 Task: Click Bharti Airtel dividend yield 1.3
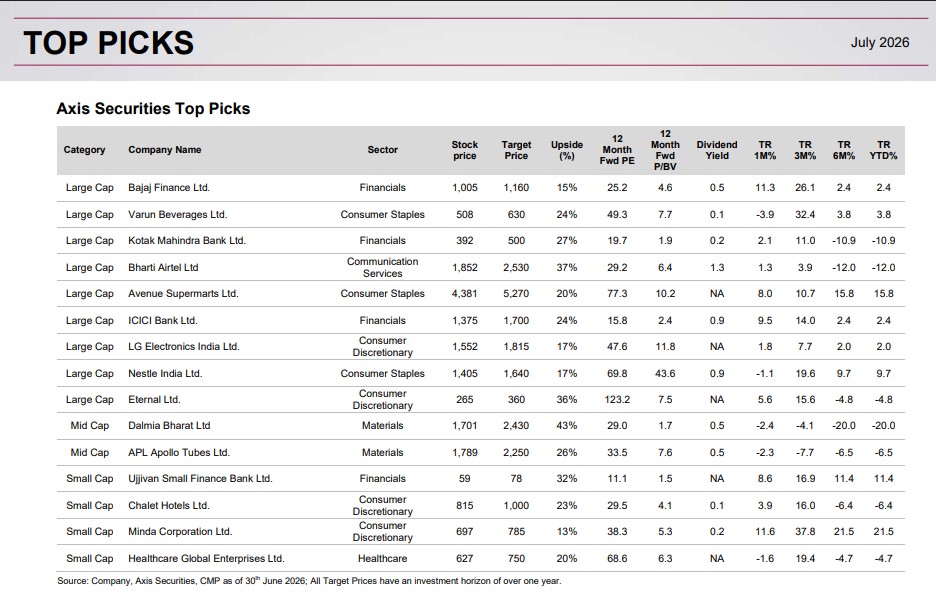(717, 268)
